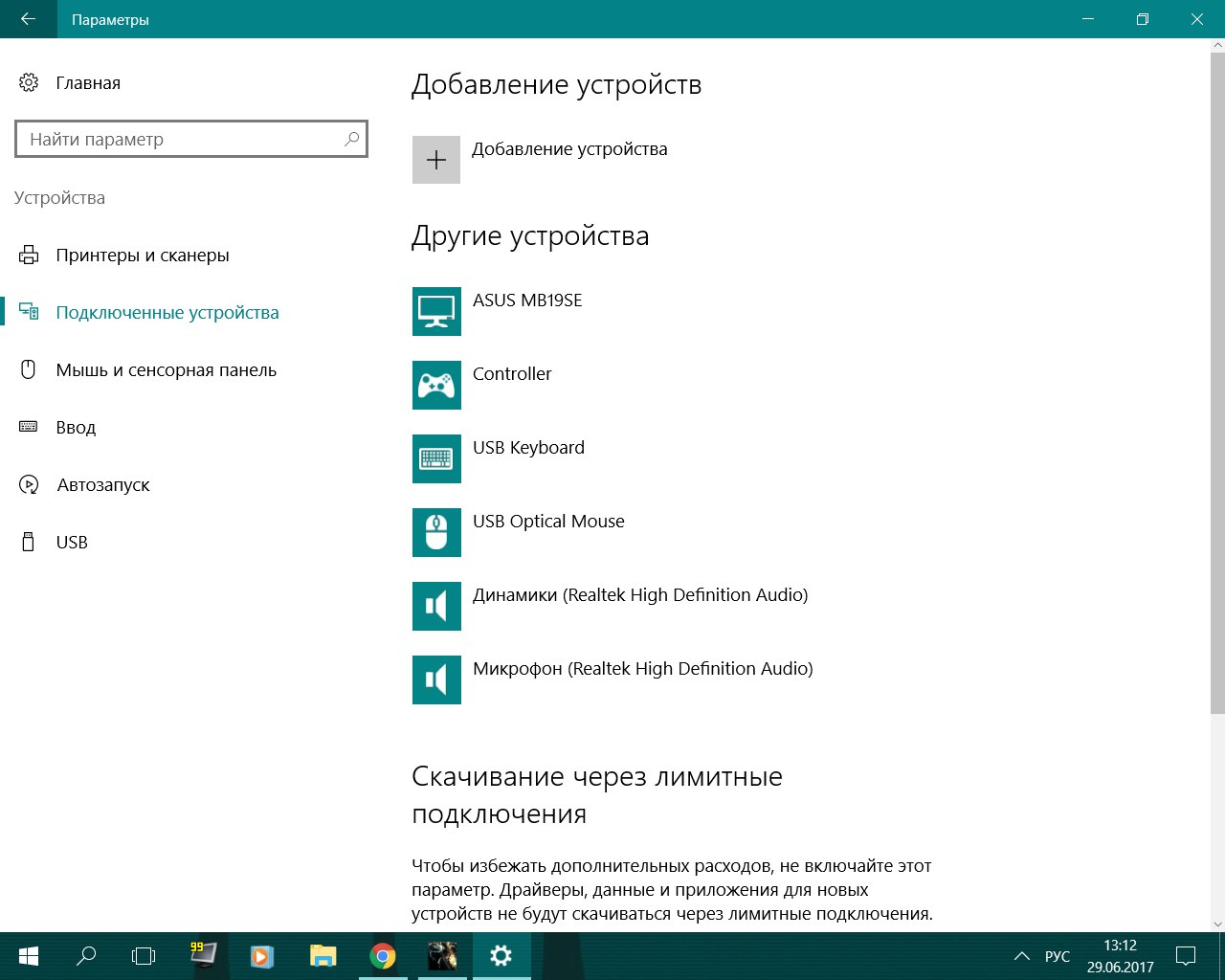The height and width of the screenshot is (980, 1225).
Task: Click the plus icon to add device
Action: point(436,160)
